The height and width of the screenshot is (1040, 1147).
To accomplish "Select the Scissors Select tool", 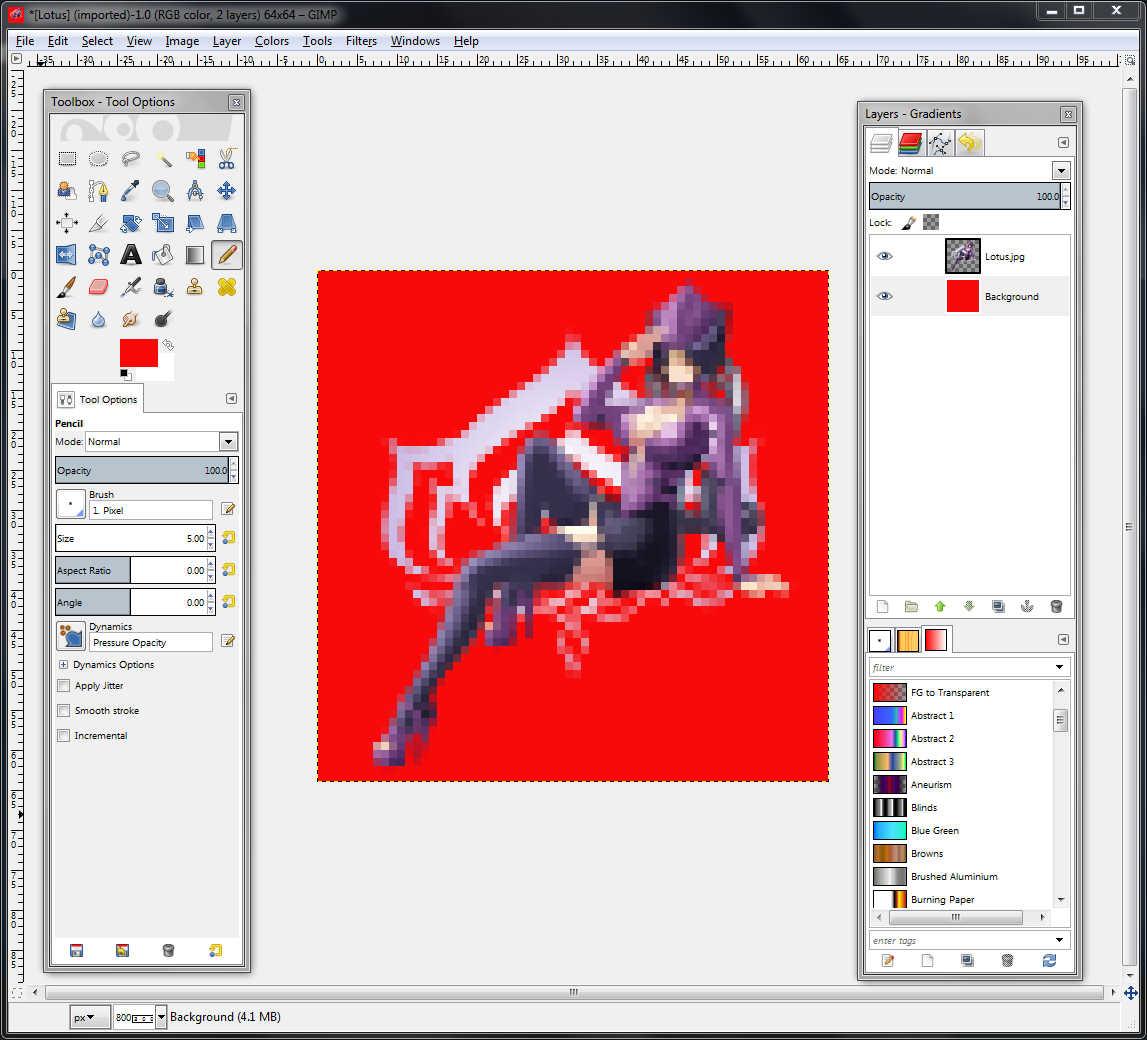I will [x=227, y=158].
